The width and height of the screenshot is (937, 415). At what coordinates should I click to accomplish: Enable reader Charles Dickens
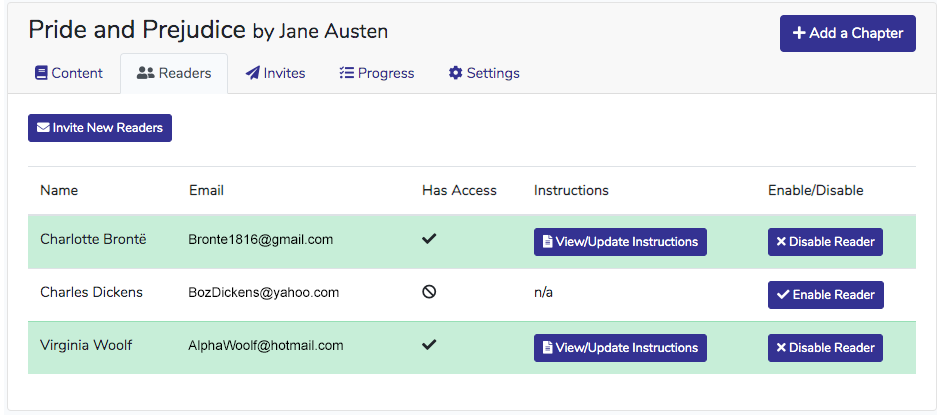(825, 295)
